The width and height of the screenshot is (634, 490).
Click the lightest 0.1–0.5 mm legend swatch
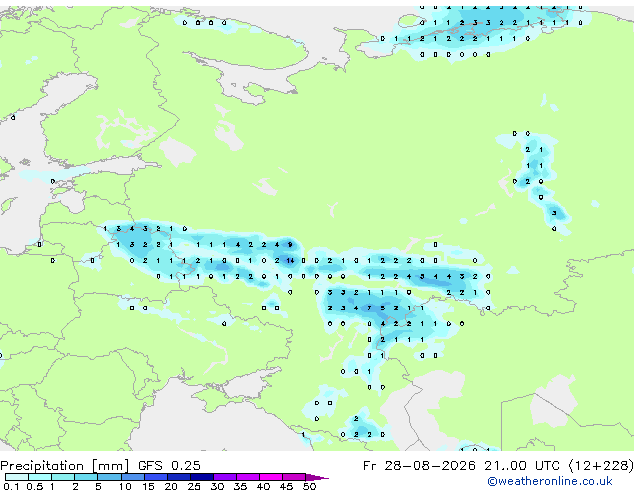pos(17,477)
